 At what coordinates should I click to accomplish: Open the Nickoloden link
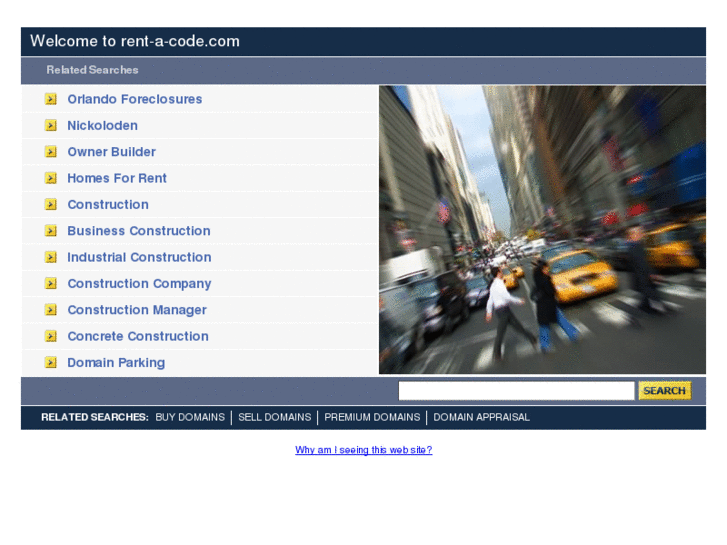coord(102,125)
